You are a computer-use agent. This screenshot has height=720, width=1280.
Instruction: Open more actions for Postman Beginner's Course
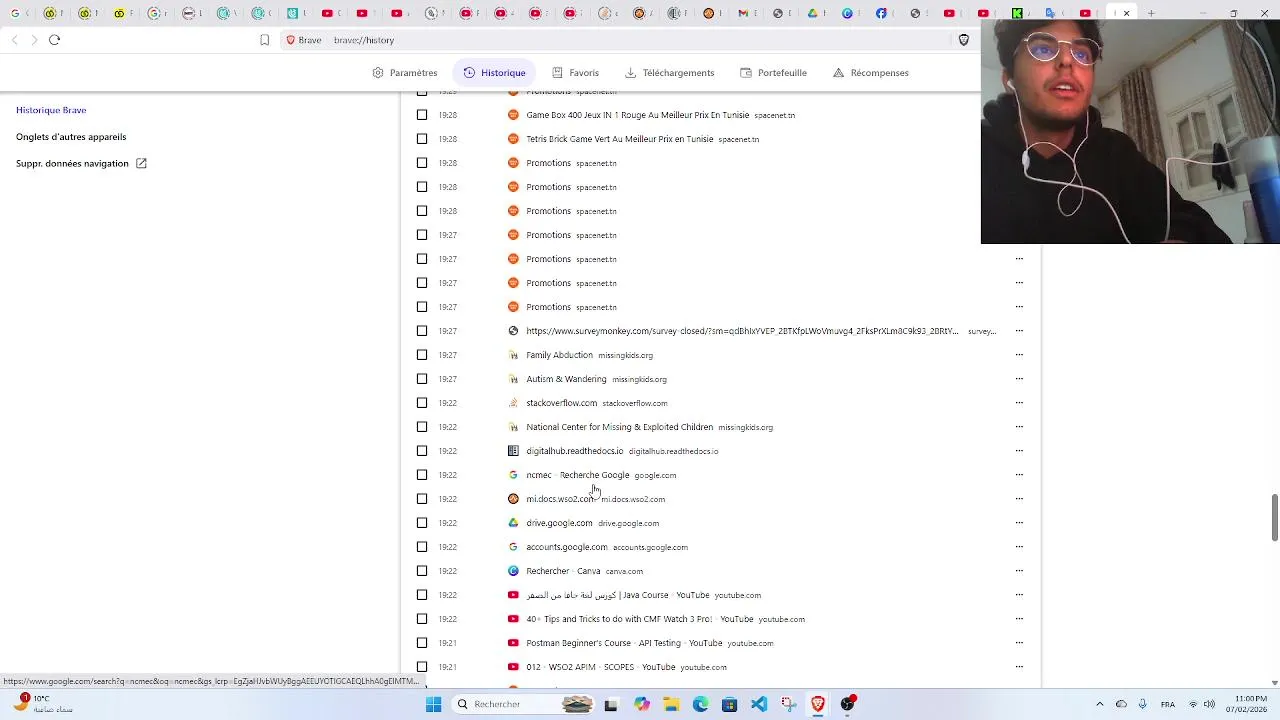click(1019, 643)
